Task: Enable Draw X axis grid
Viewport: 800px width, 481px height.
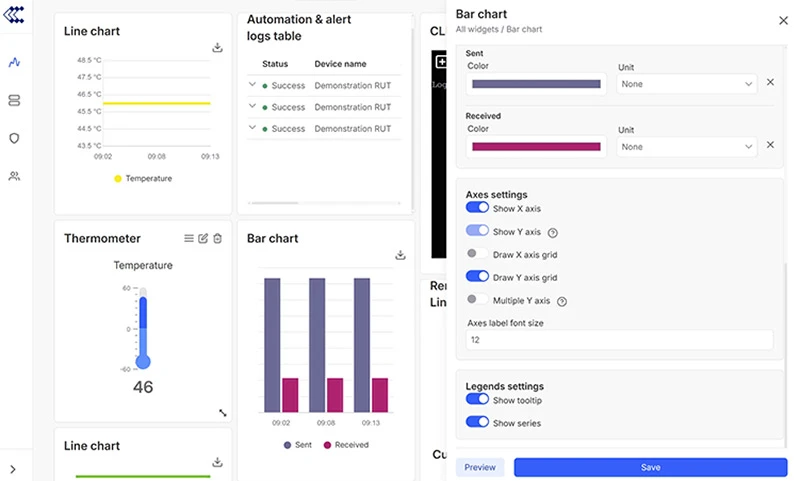Action: coord(477,254)
